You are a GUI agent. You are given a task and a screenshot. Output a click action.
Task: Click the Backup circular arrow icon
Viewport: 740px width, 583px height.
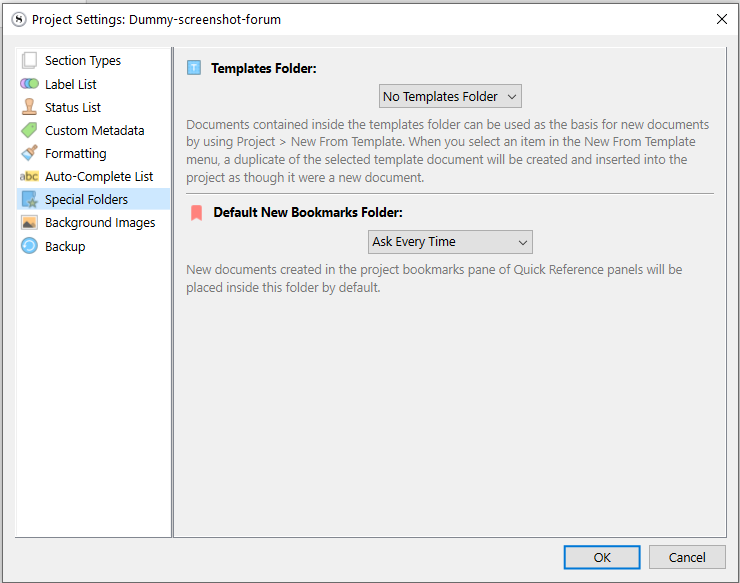(29, 246)
